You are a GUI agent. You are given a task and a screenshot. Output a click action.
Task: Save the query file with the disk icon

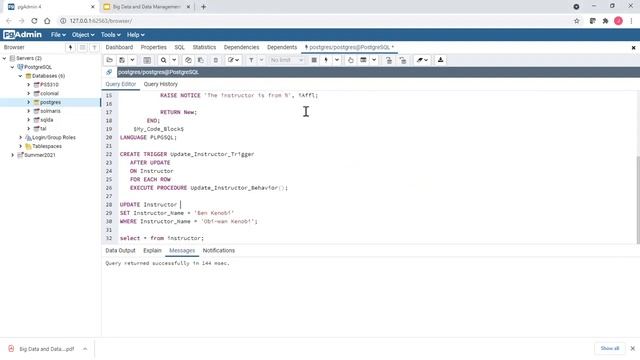tap(122, 60)
